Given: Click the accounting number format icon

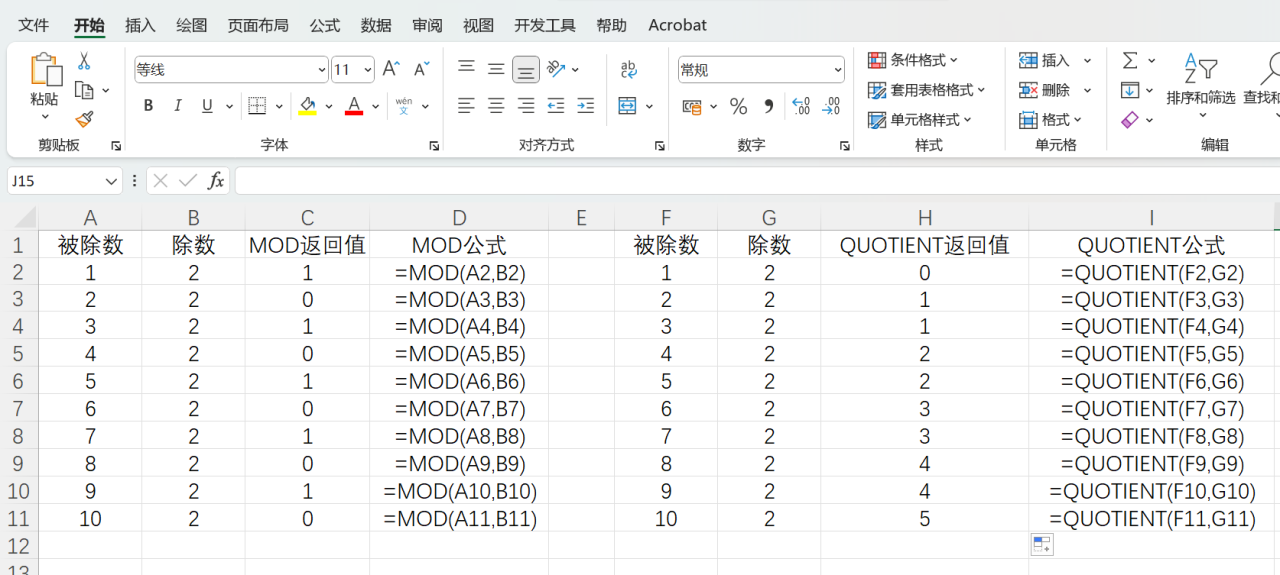Looking at the screenshot, I should click(692, 106).
